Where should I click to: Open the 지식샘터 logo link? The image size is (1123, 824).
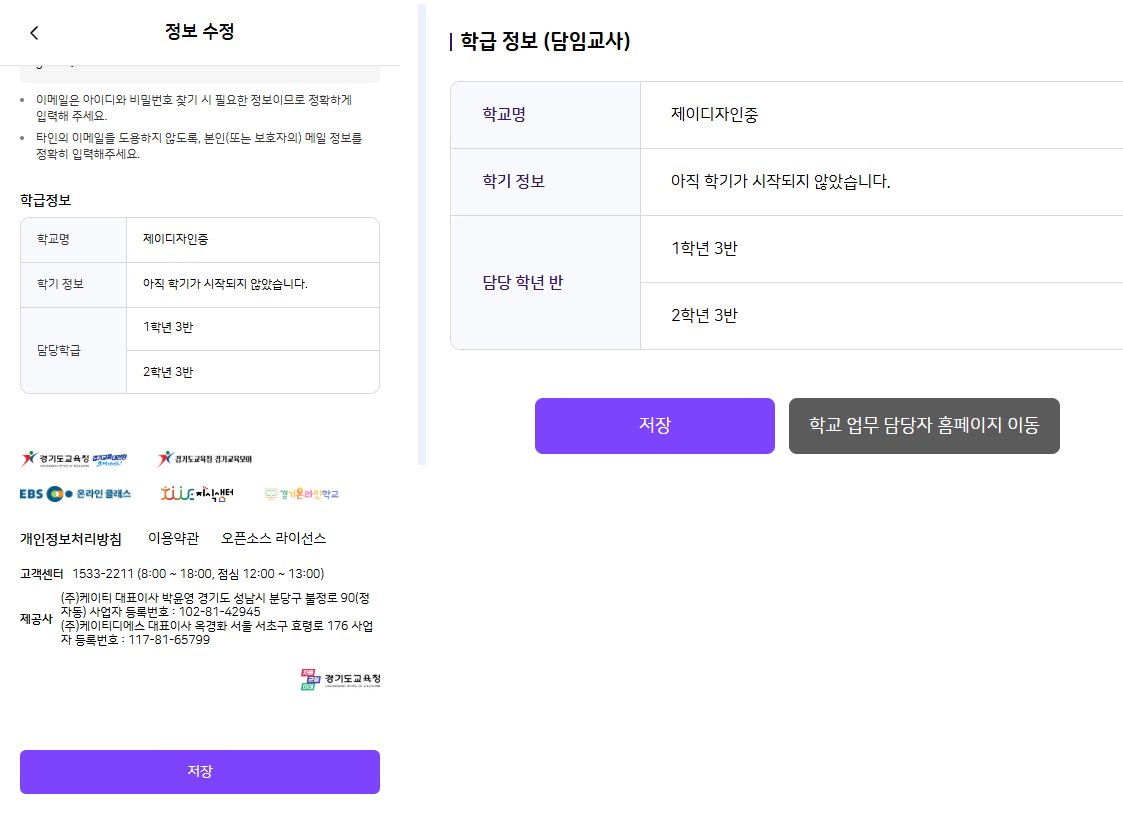click(x=197, y=494)
